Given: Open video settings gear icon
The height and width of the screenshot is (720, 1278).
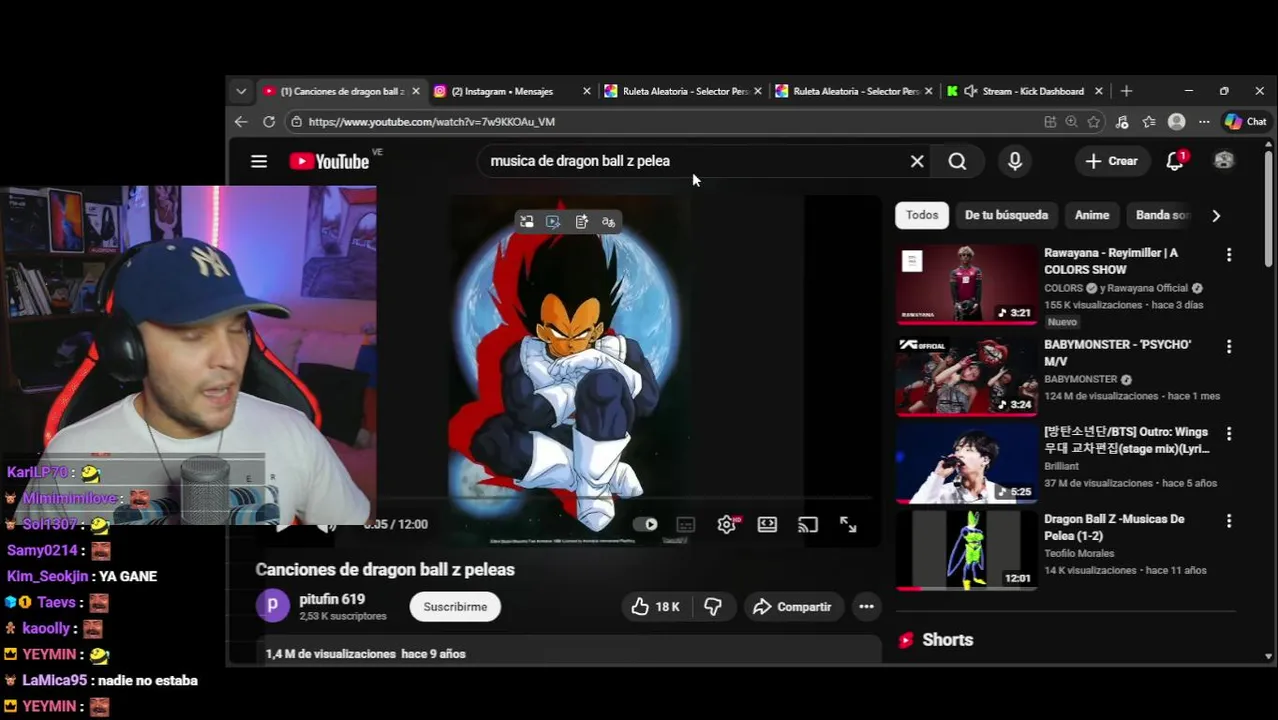Looking at the screenshot, I should point(727,524).
